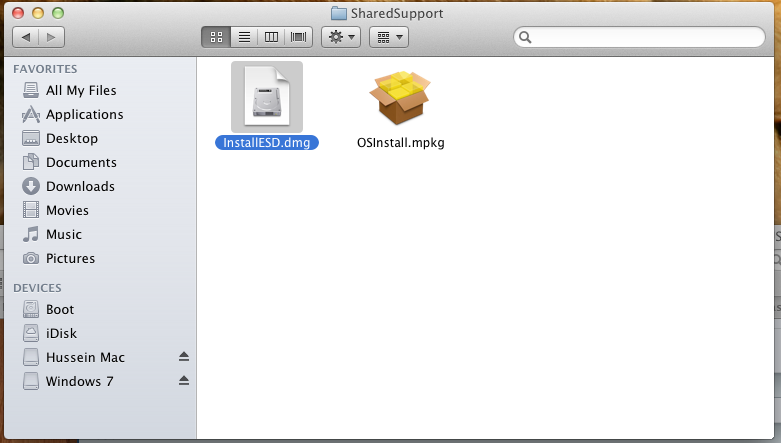Viewport: 781px width, 443px height.
Task: Close the SharedSupport window
Action: pos(18,13)
